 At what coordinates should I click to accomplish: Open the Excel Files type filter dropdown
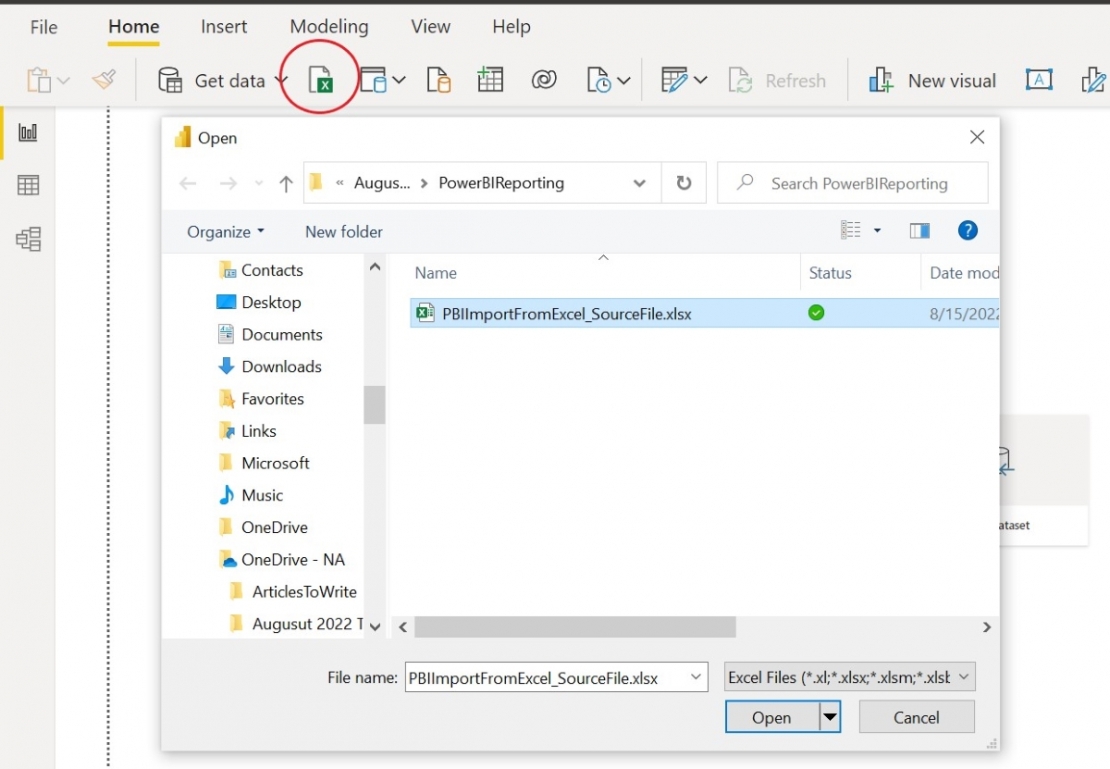coord(849,677)
